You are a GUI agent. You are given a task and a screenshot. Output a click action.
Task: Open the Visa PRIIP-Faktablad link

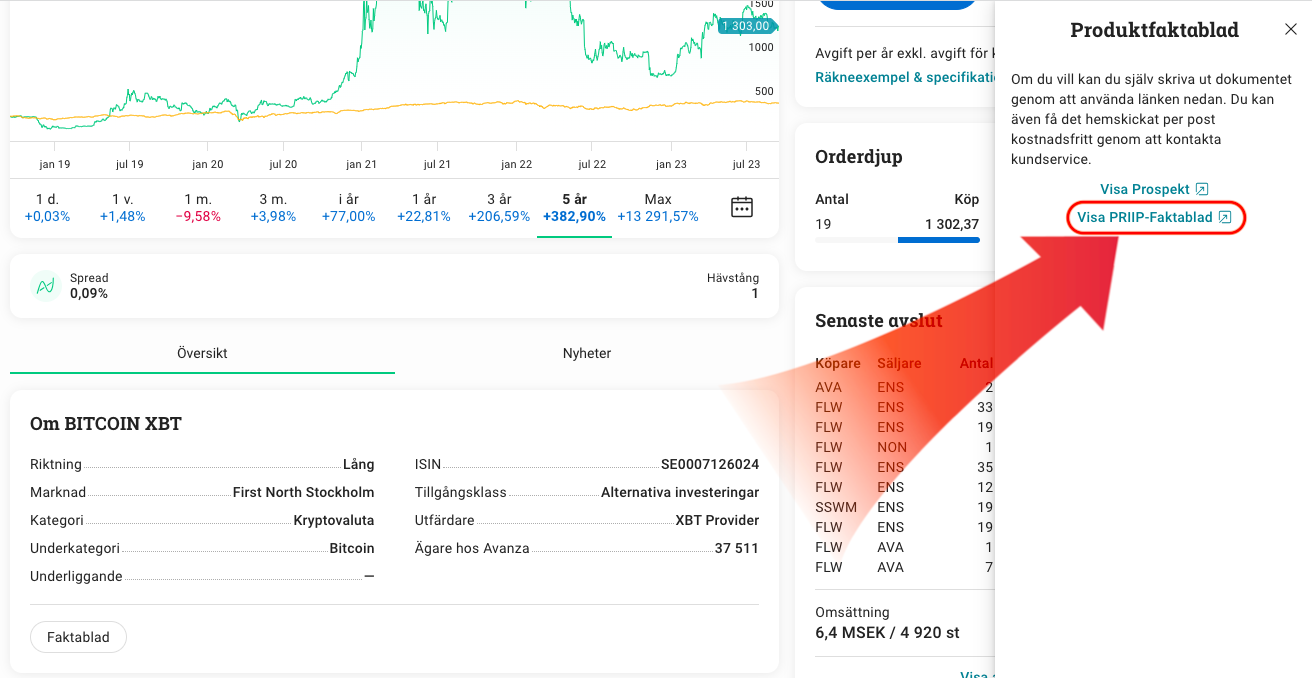click(x=1155, y=217)
